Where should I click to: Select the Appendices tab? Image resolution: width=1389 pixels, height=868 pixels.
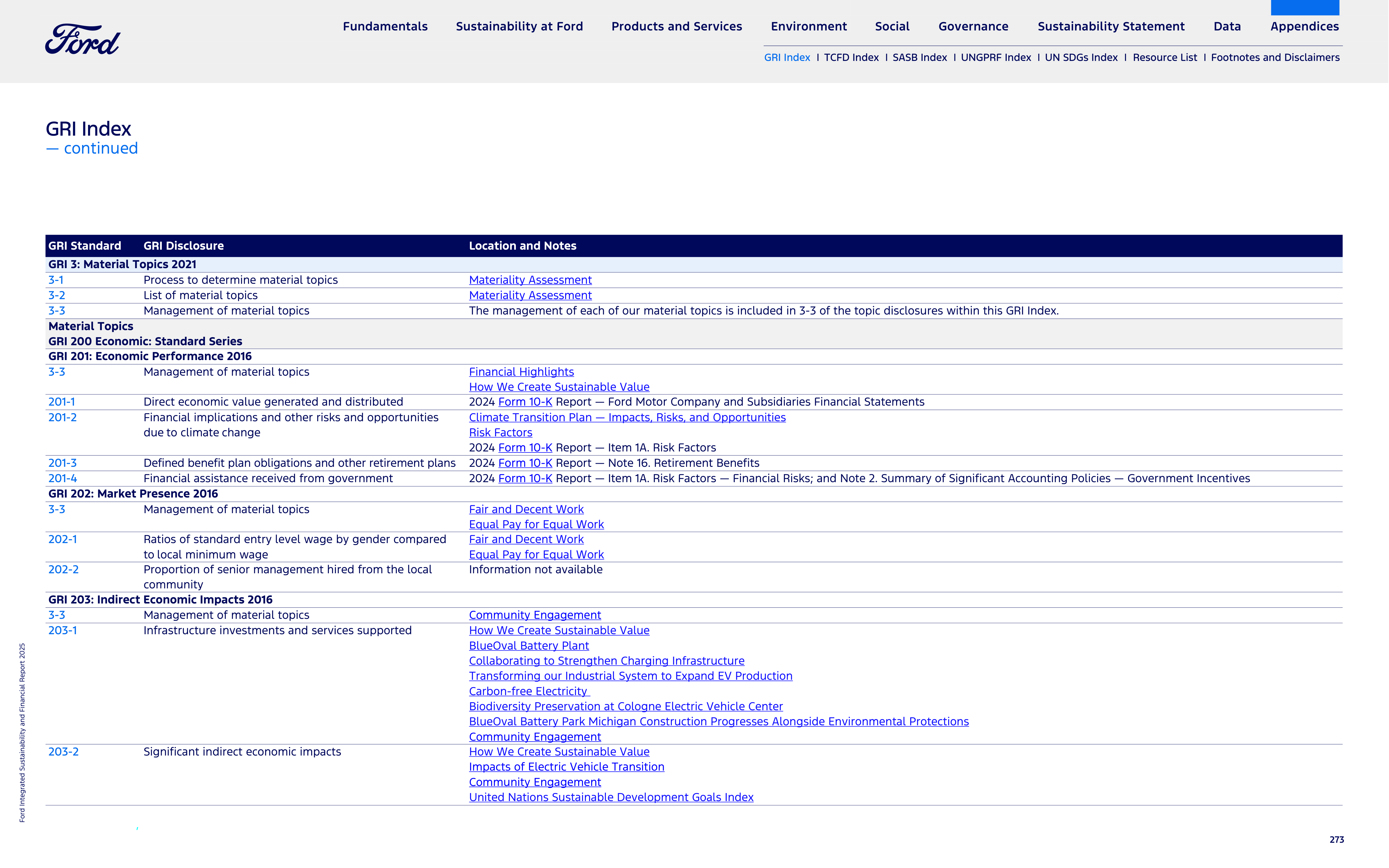click(1305, 26)
